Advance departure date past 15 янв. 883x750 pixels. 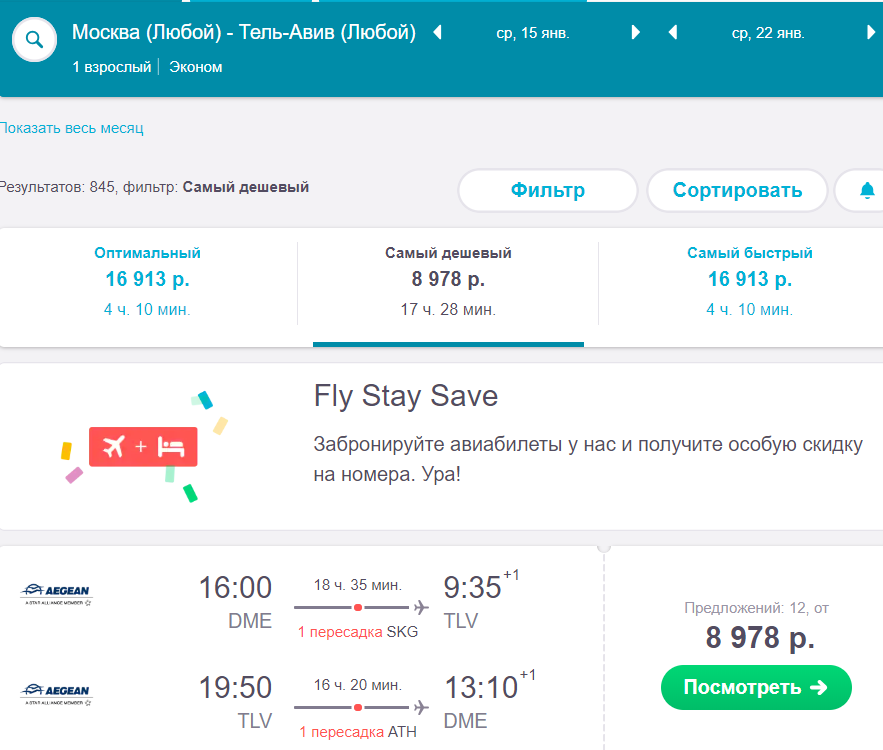point(635,32)
